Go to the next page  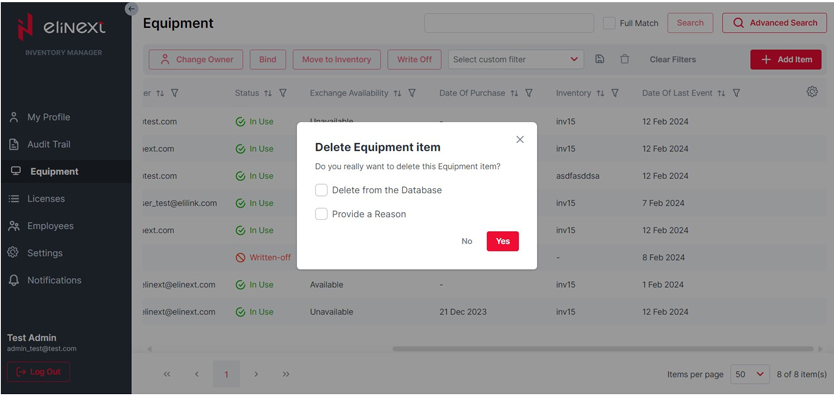(x=256, y=374)
